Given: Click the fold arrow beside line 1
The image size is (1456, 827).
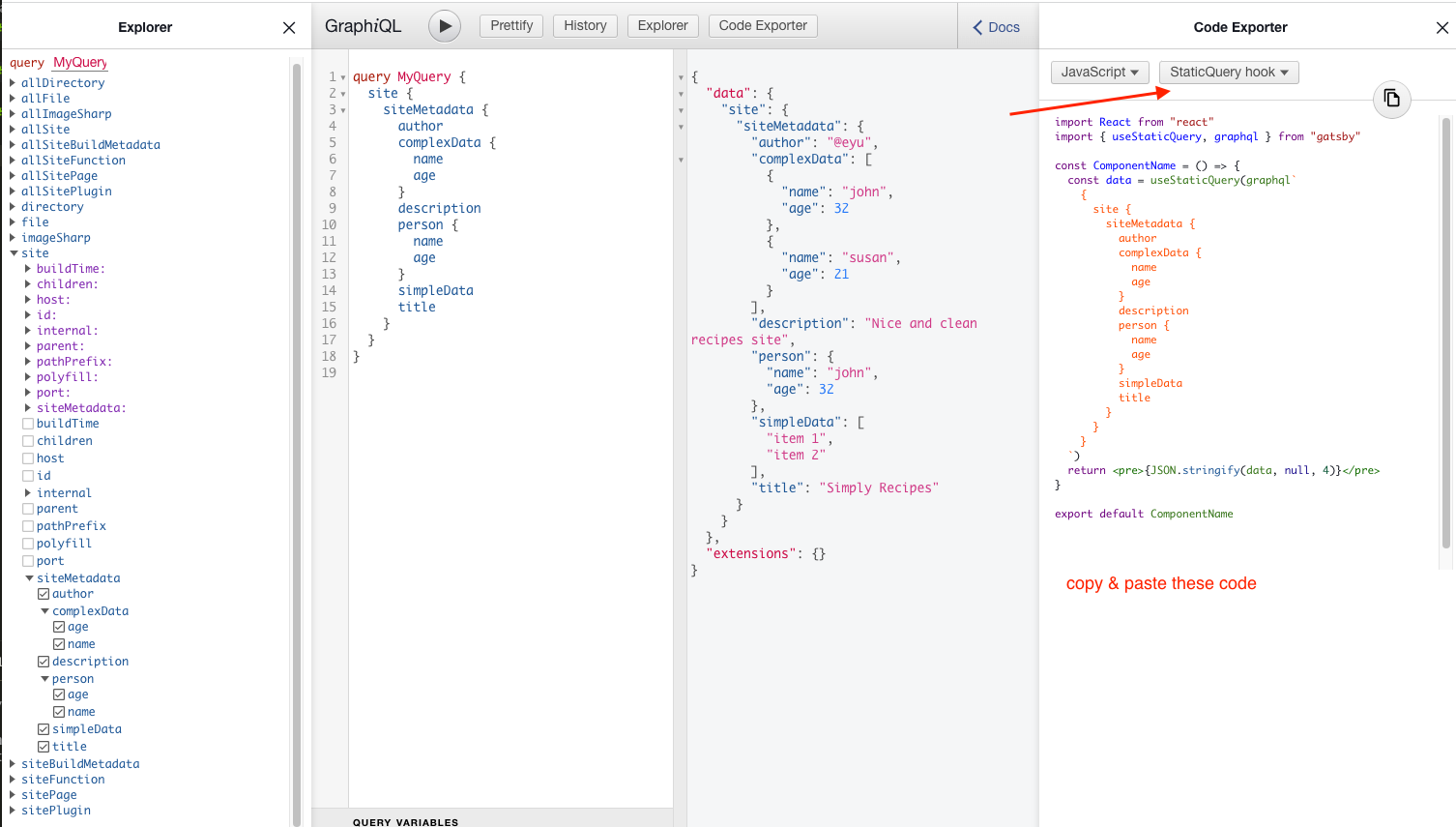Looking at the screenshot, I should pyautogui.click(x=343, y=77).
